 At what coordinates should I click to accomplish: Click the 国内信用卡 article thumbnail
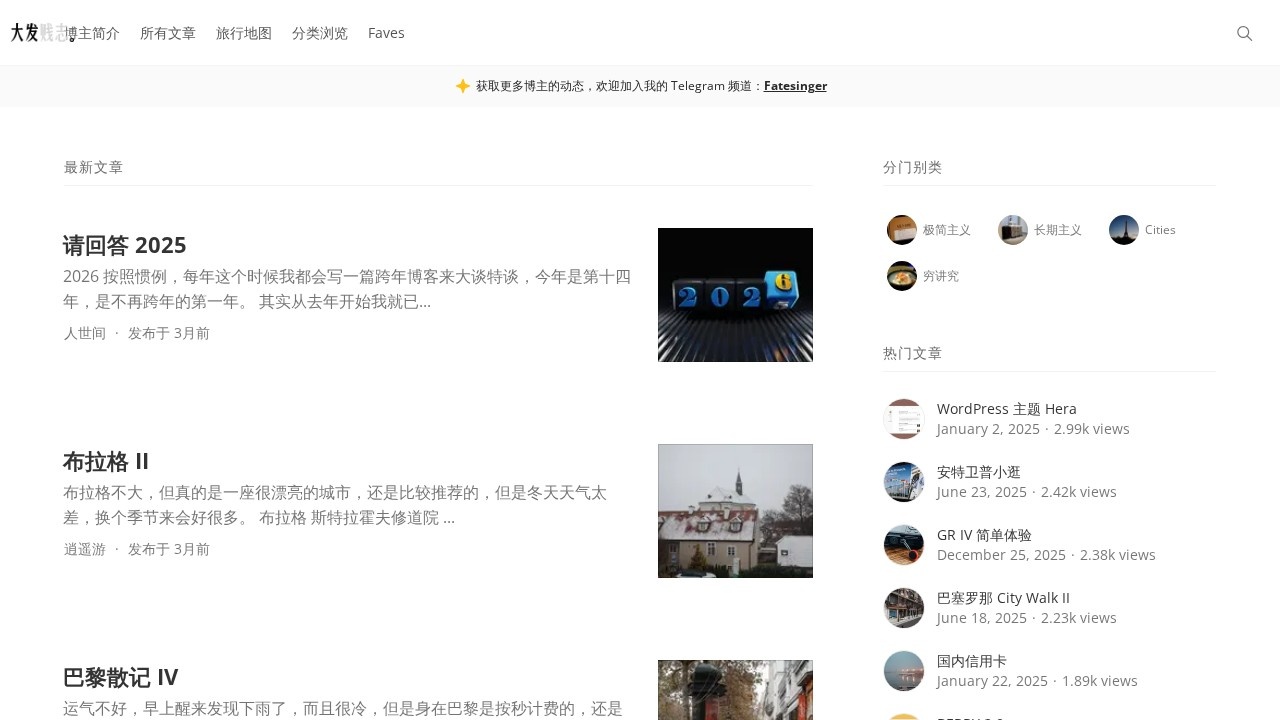[903, 670]
